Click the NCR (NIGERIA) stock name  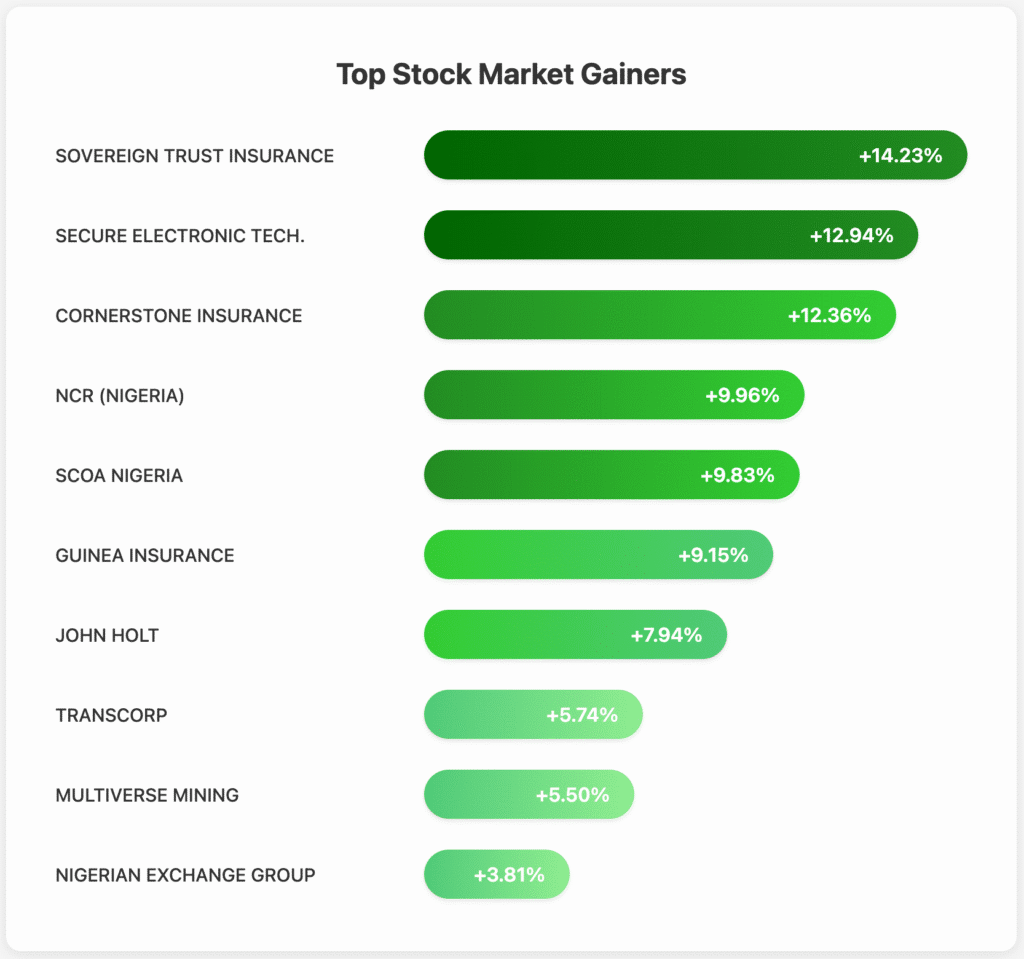pyautogui.click(x=120, y=396)
